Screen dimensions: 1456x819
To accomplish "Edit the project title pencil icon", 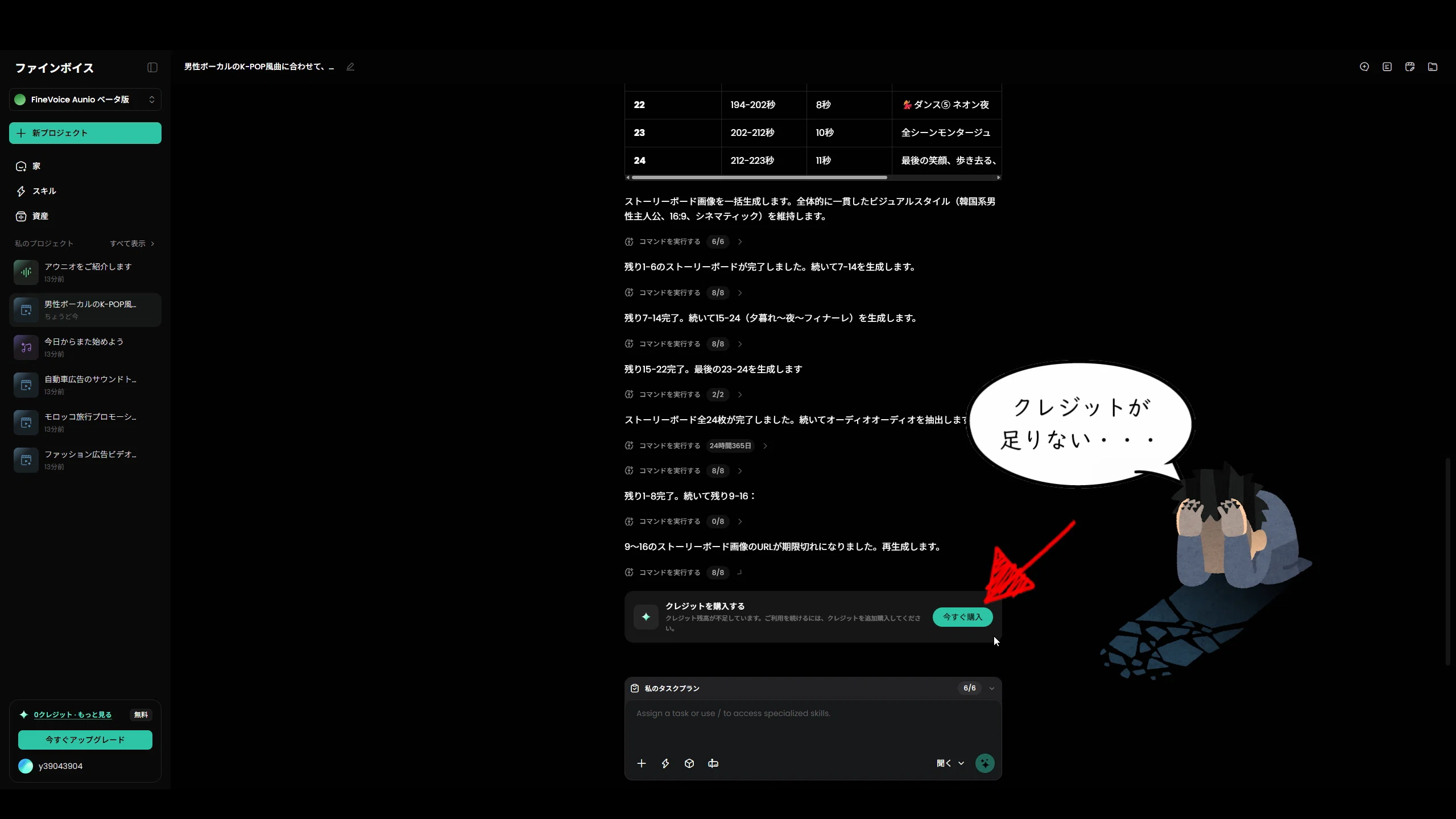I will click(350, 67).
